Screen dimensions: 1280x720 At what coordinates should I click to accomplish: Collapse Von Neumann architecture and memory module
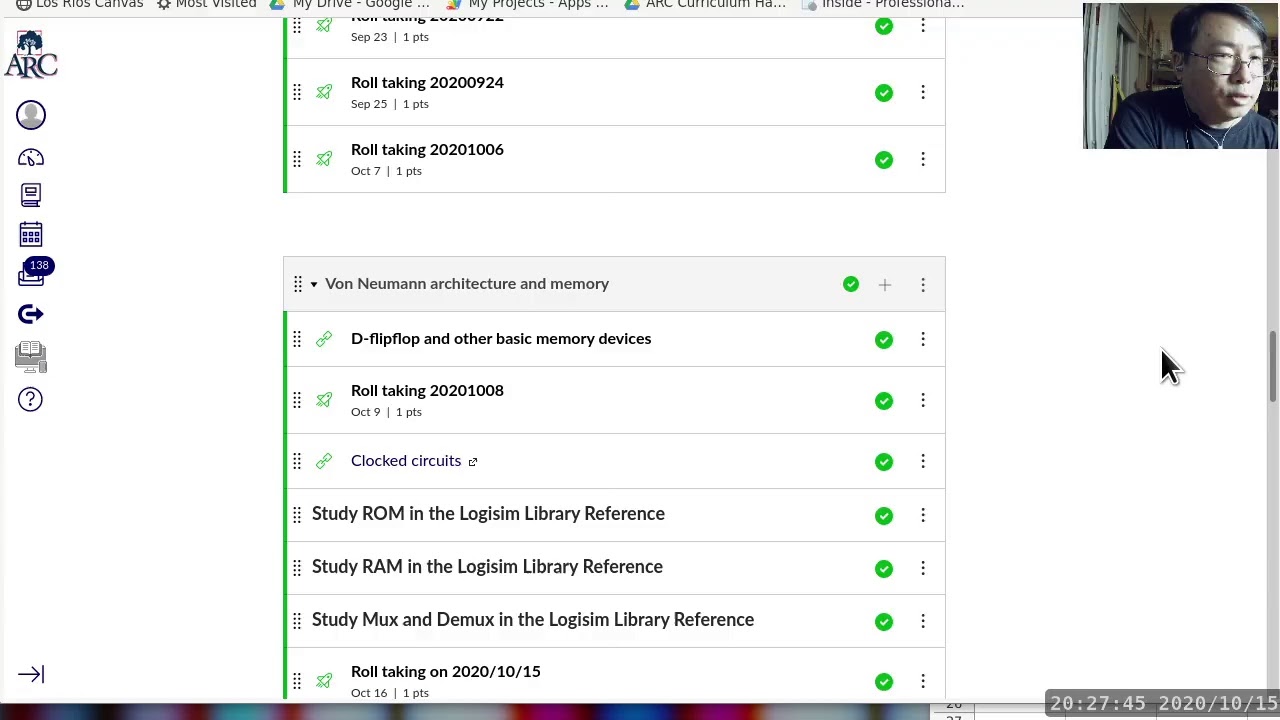314,284
